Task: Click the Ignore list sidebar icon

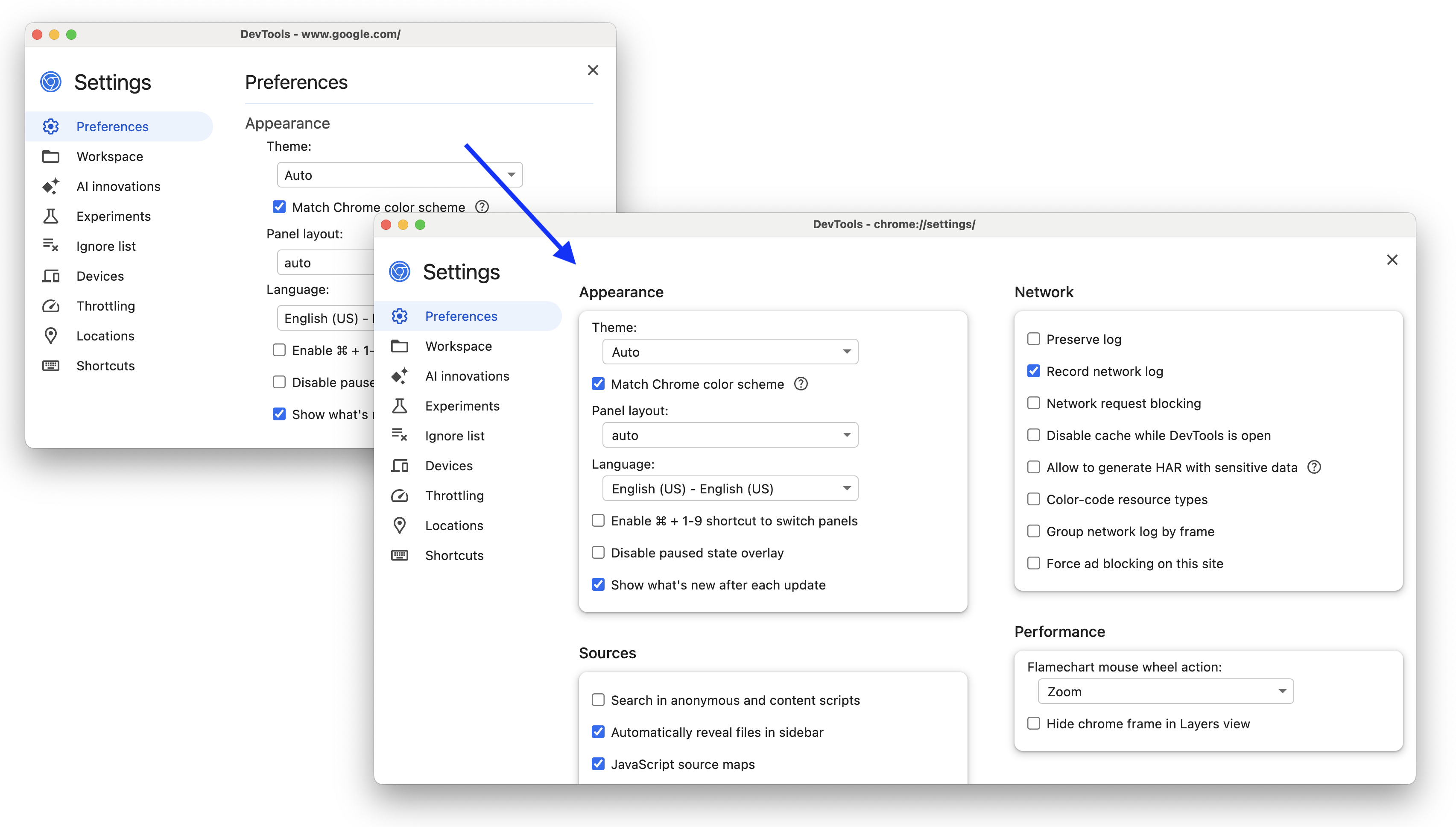Action: [x=399, y=435]
